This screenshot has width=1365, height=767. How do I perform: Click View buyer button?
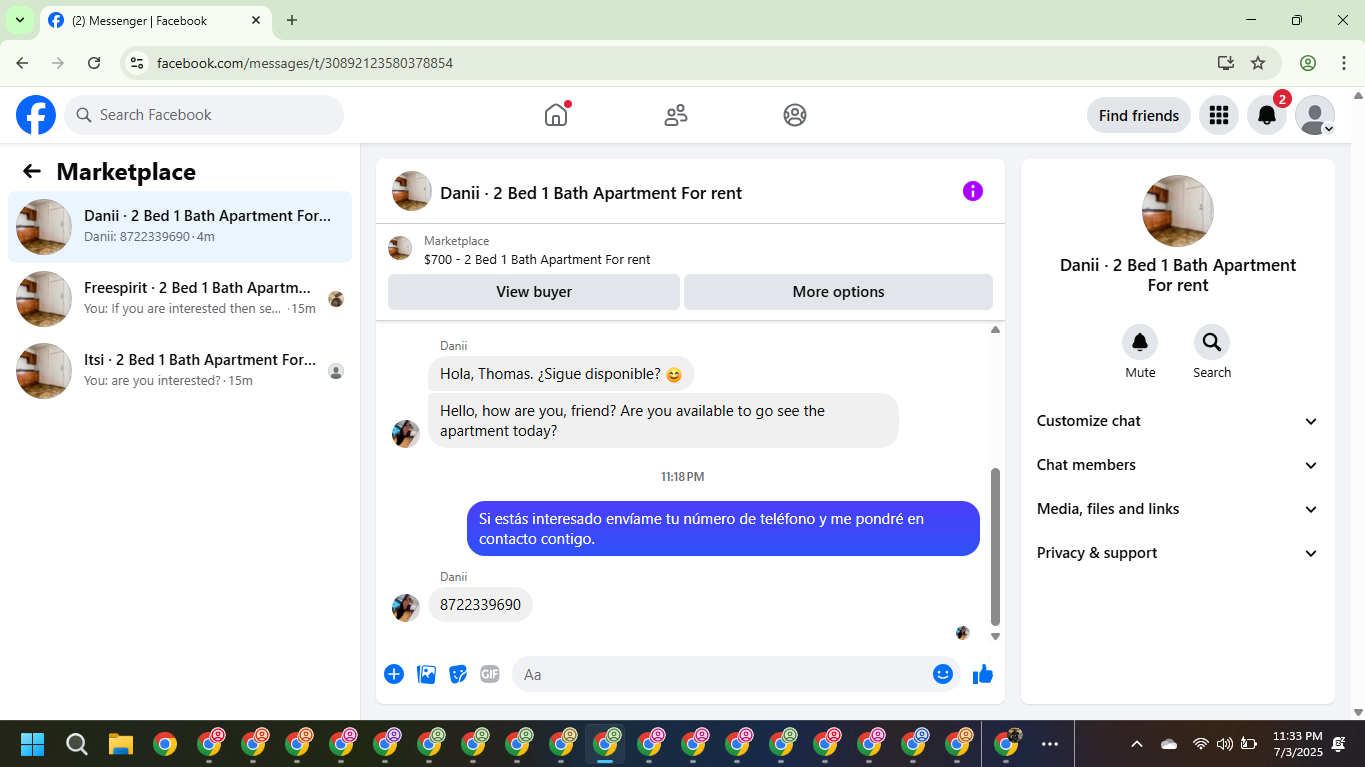pos(534,292)
